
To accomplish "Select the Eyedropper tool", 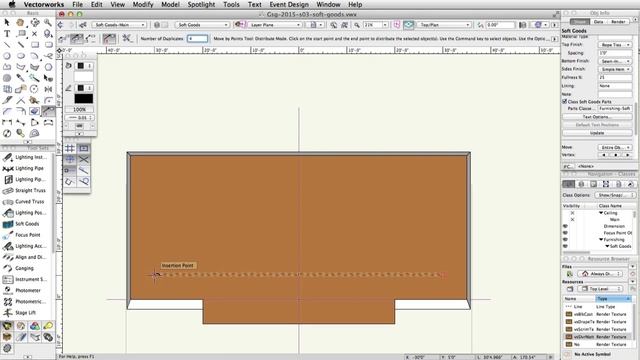I will tap(21, 78).
